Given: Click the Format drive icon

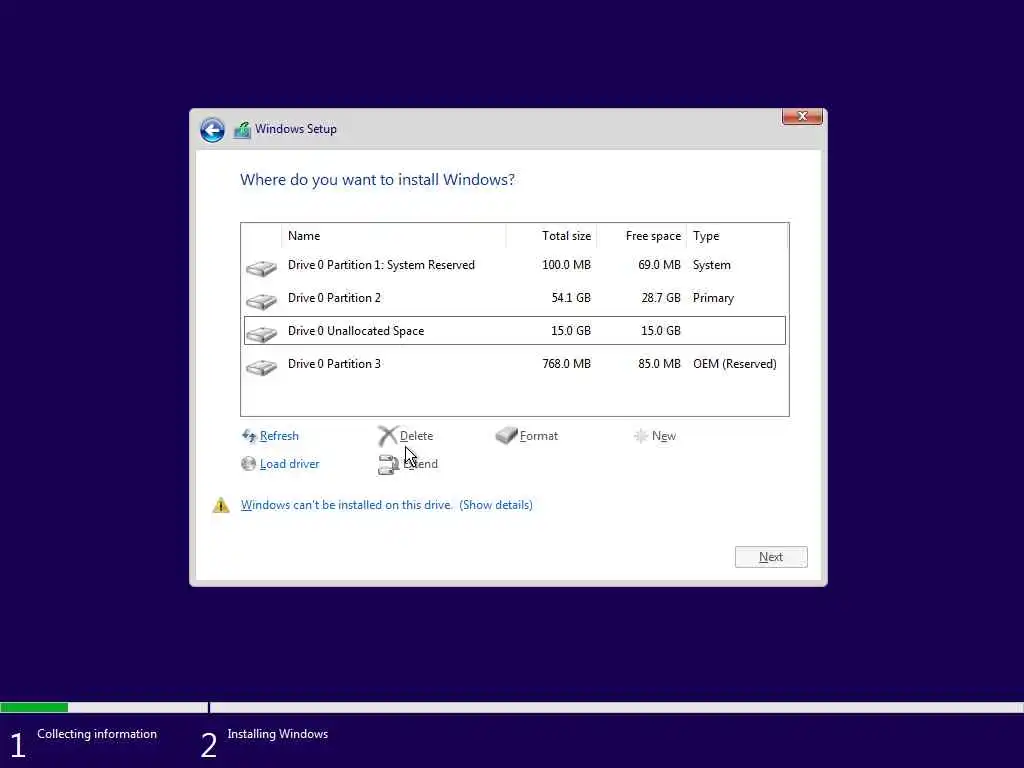Looking at the screenshot, I should 506,436.
